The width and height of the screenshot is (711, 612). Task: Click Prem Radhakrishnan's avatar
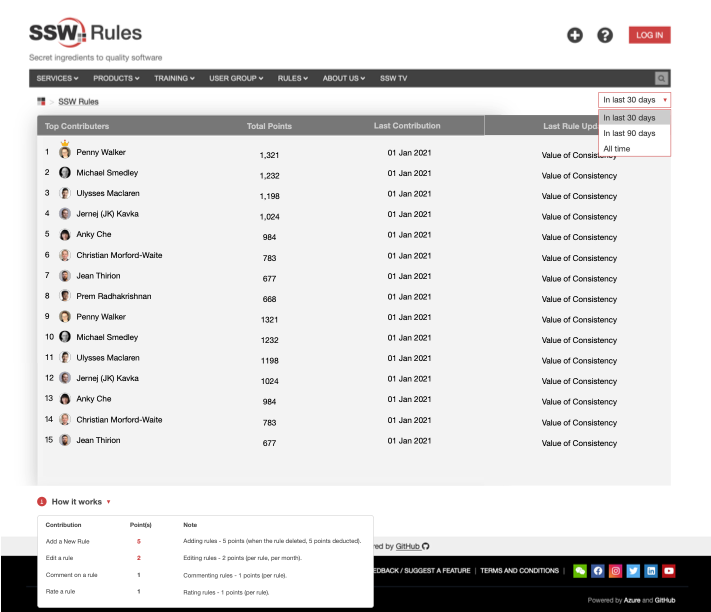65,296
